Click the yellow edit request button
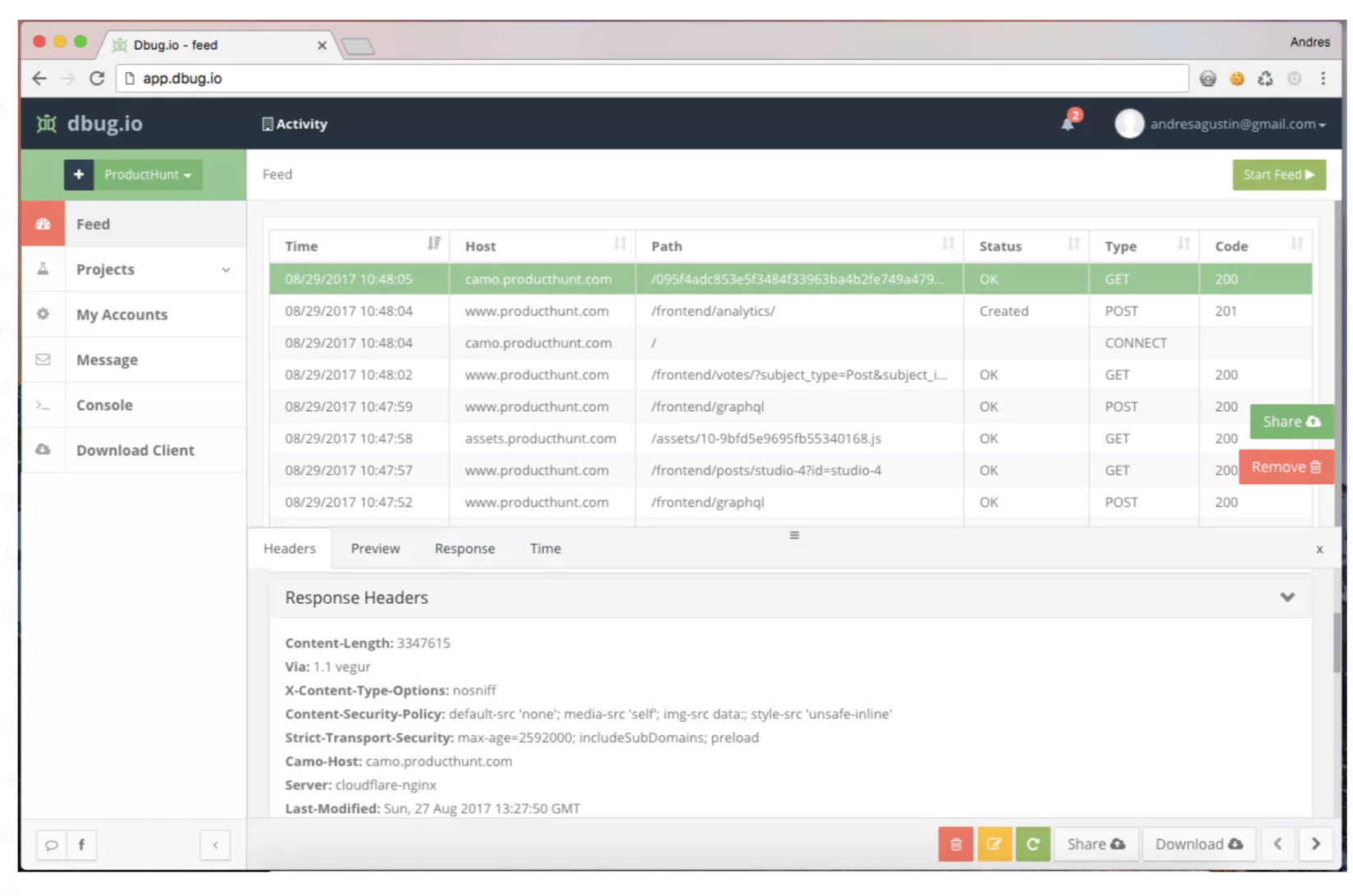This screenshot has height=896, width=1353. click(x=994, y=844)
